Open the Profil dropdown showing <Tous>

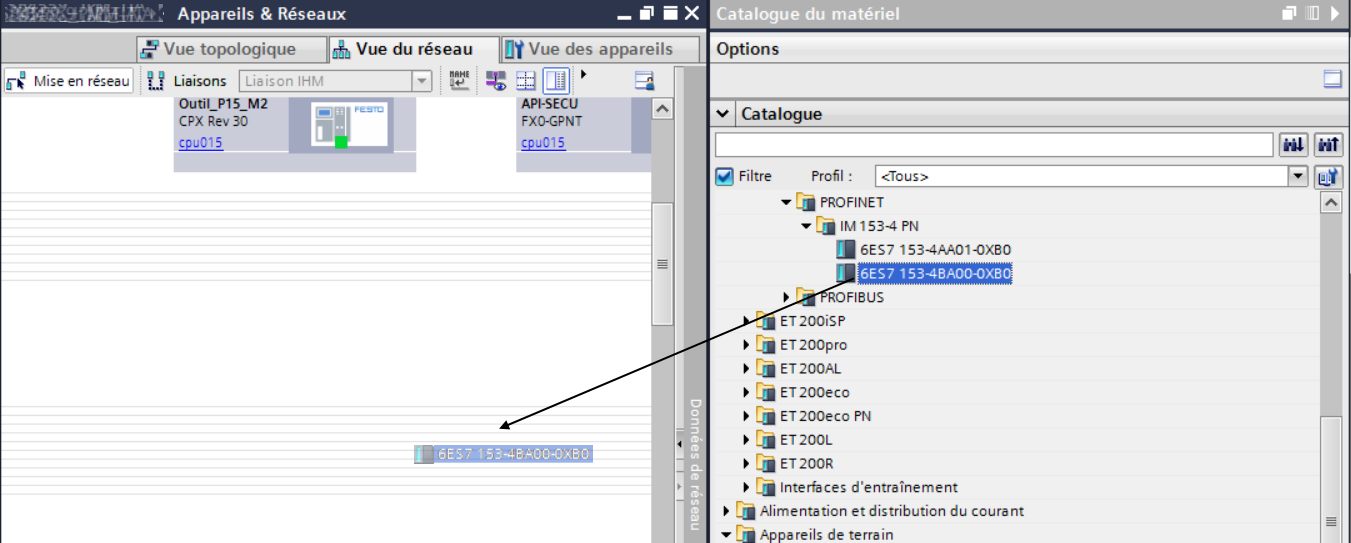tap(1298, 177)
